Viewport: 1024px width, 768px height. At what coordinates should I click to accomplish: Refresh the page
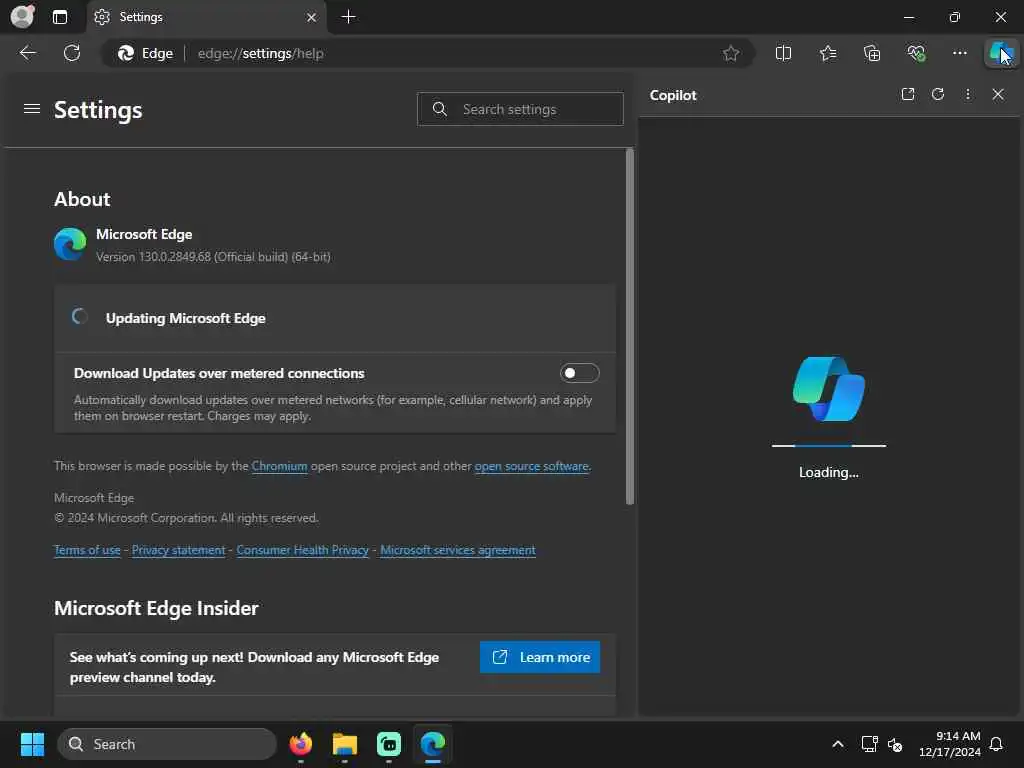point(72,53)
